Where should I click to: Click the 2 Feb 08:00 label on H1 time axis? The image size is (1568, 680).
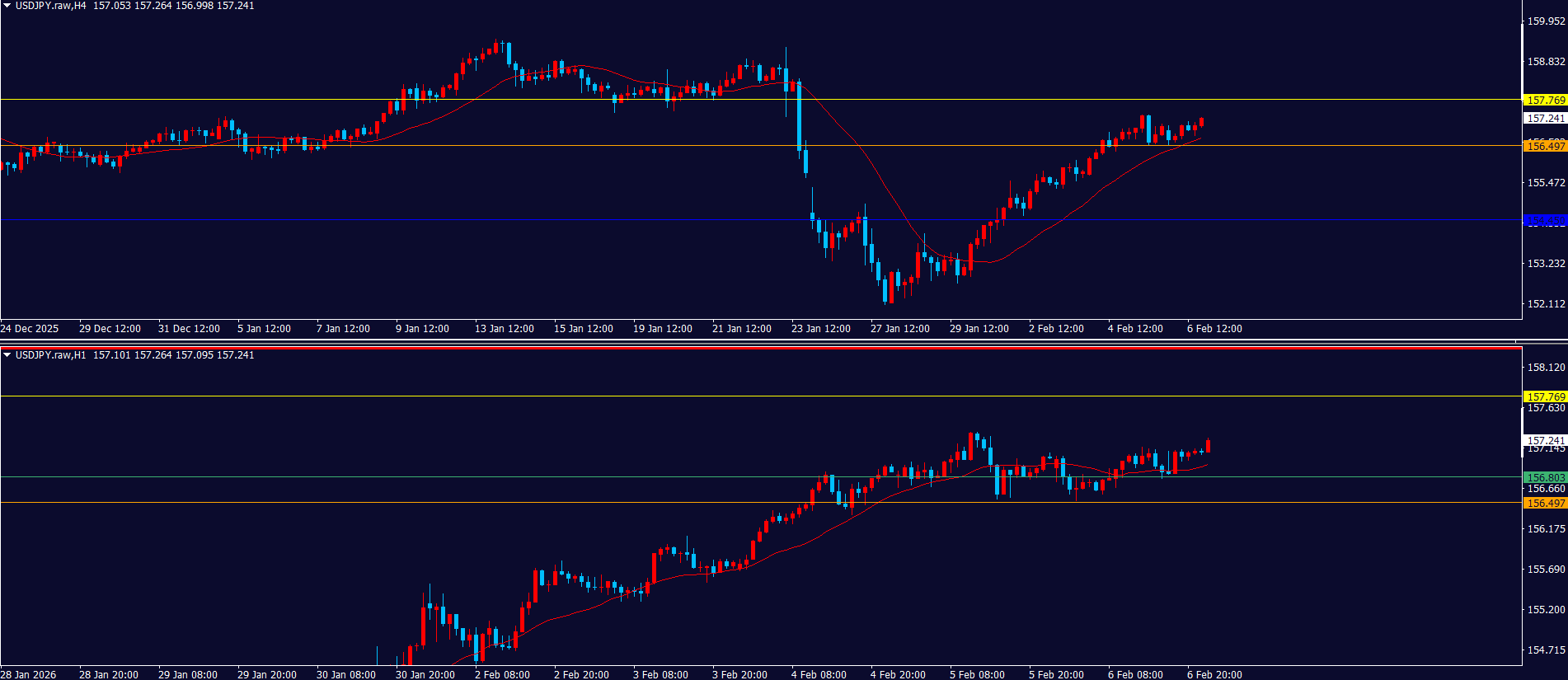tap(502, 674)
